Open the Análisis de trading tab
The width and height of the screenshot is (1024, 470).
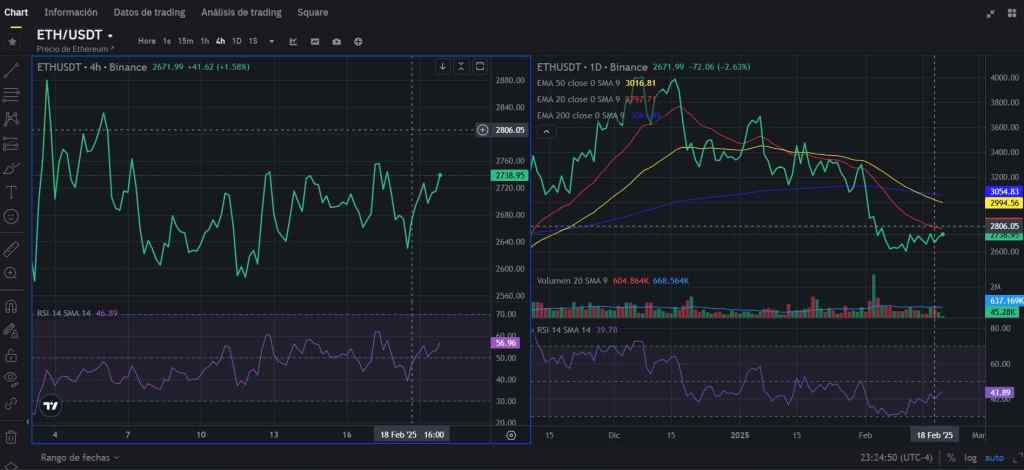[x=241, y=12]
